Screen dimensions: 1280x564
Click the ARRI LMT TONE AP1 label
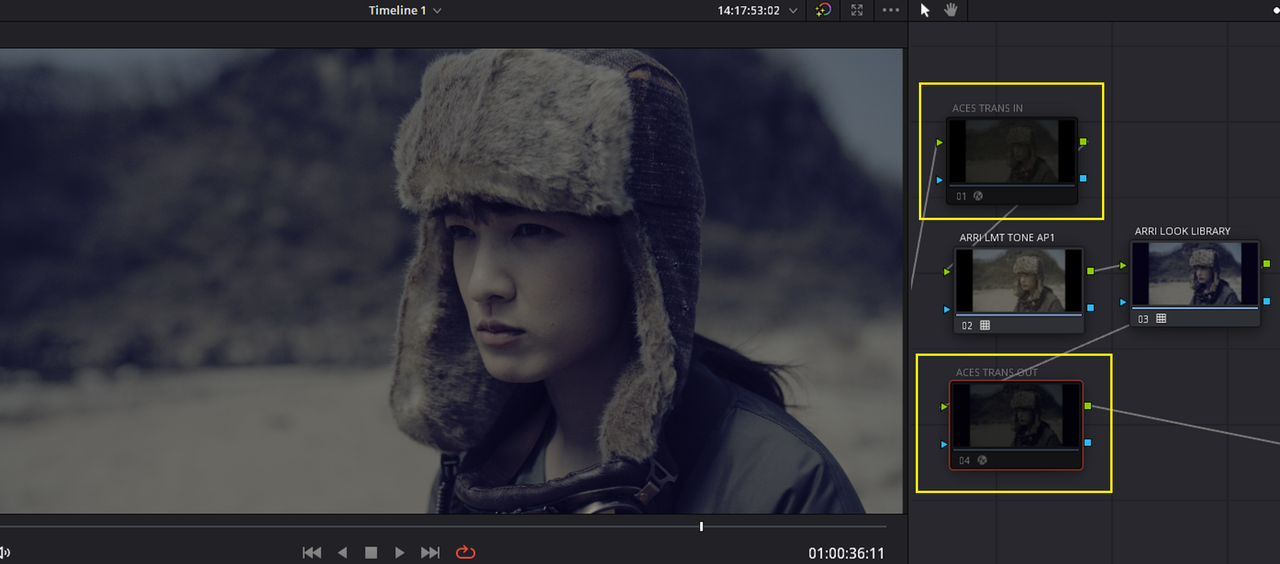pos(1007,238)
